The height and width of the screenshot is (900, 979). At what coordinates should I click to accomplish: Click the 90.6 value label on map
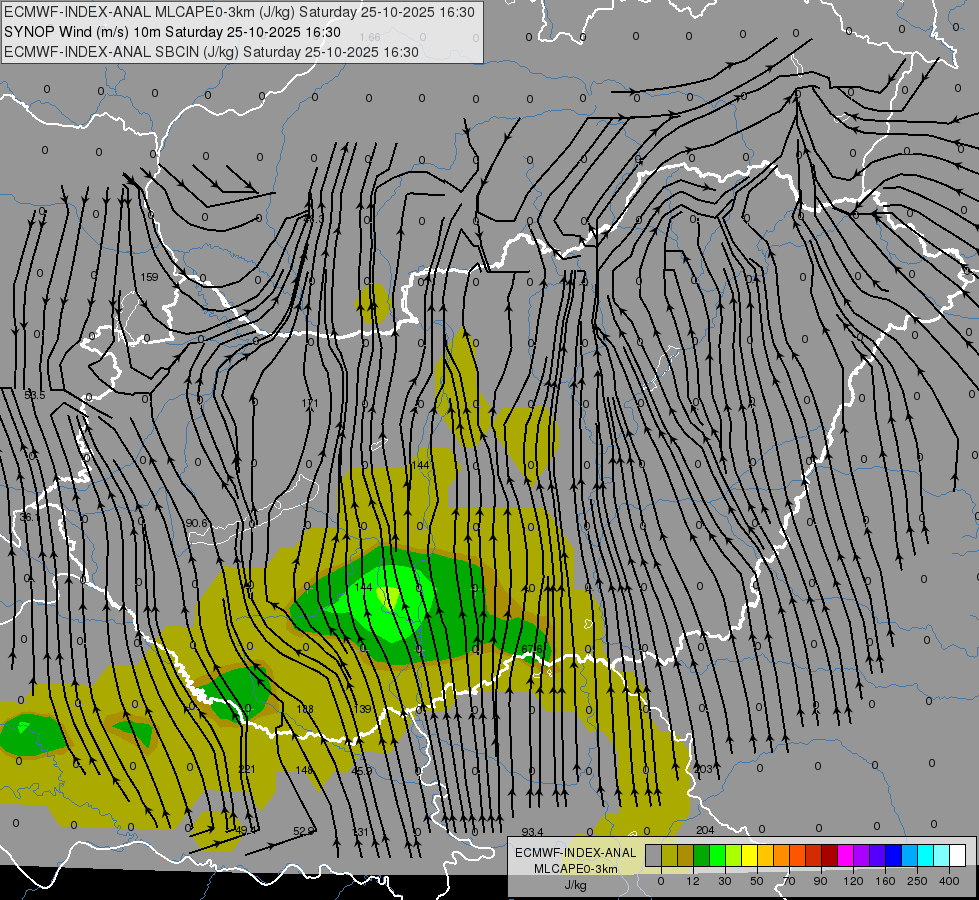(196, 523)
